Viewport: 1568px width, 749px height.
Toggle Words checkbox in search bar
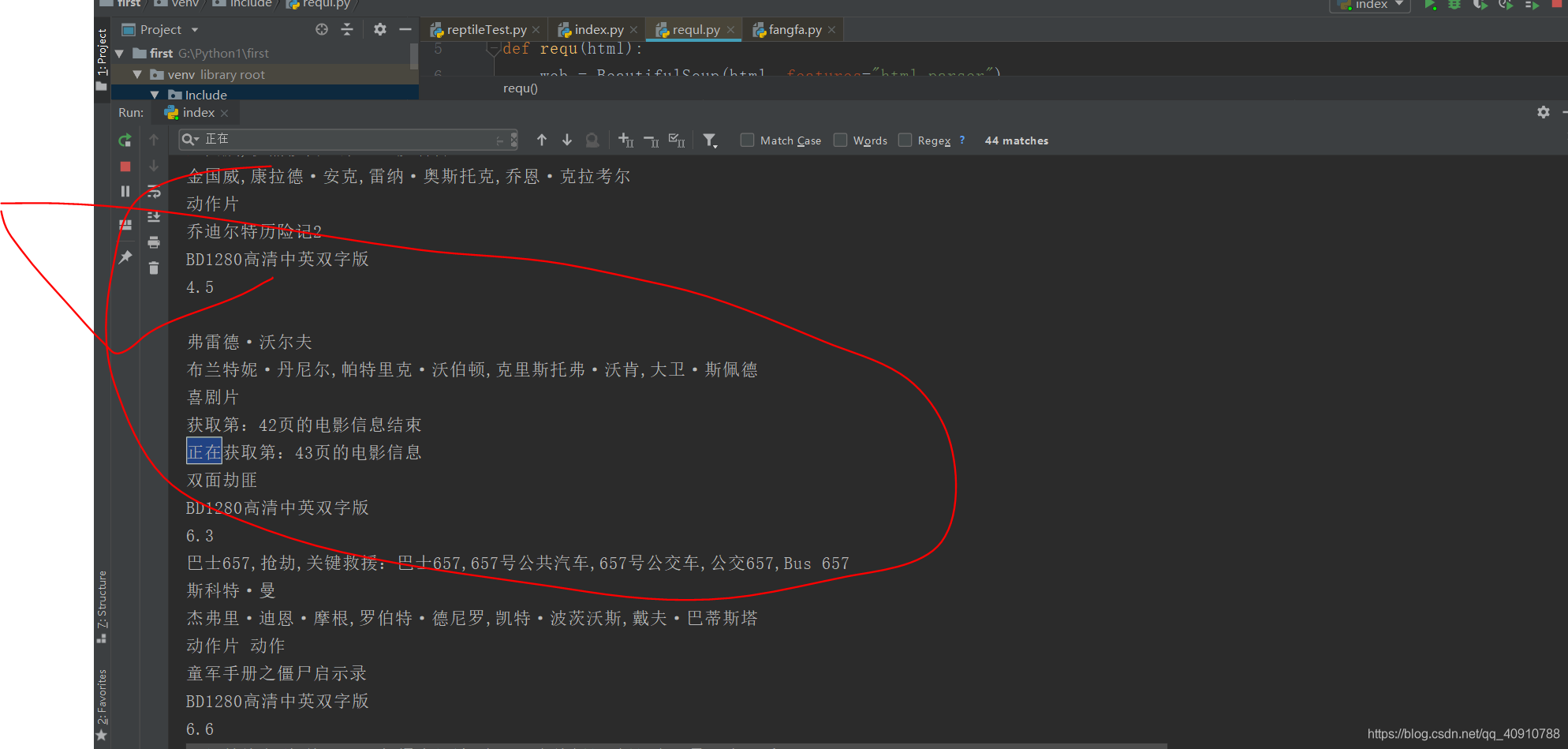[x=840, y=140]
